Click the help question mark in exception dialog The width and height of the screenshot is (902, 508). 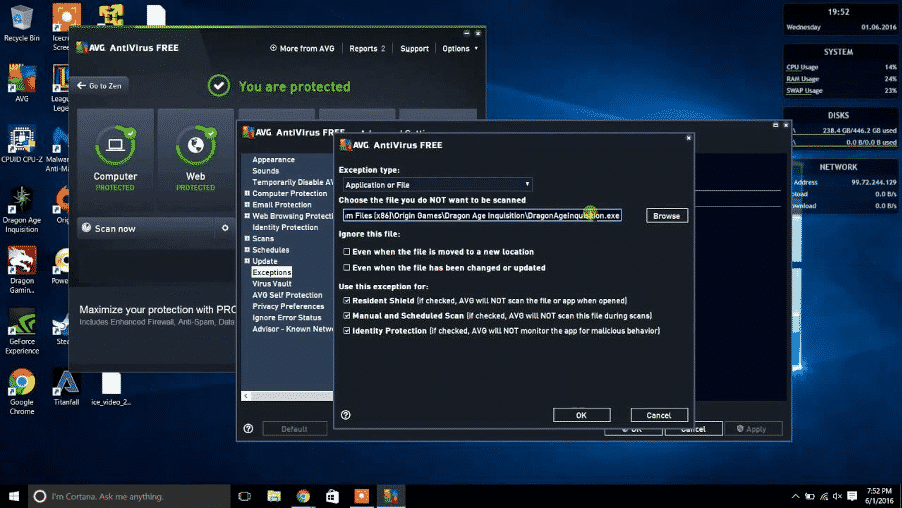[x=345, y=415]
